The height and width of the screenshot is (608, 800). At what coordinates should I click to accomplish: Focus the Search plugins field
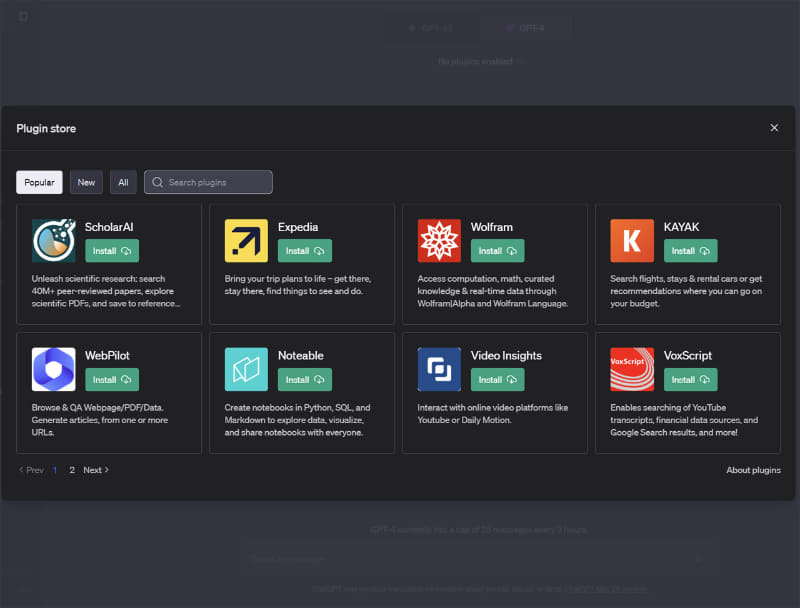pos(208,182)
